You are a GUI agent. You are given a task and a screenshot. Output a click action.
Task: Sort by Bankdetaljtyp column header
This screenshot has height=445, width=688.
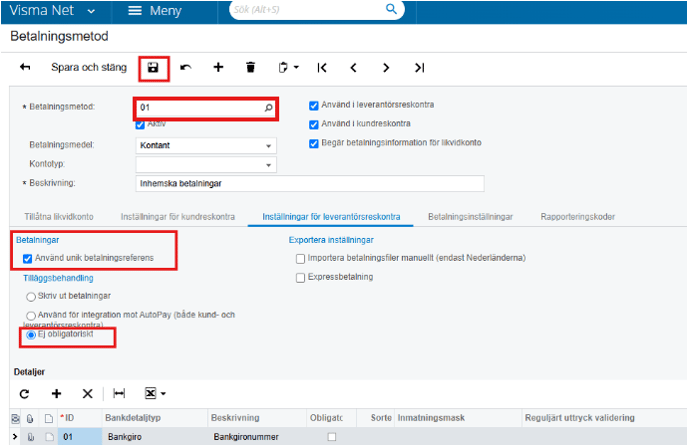pos(154,418)
